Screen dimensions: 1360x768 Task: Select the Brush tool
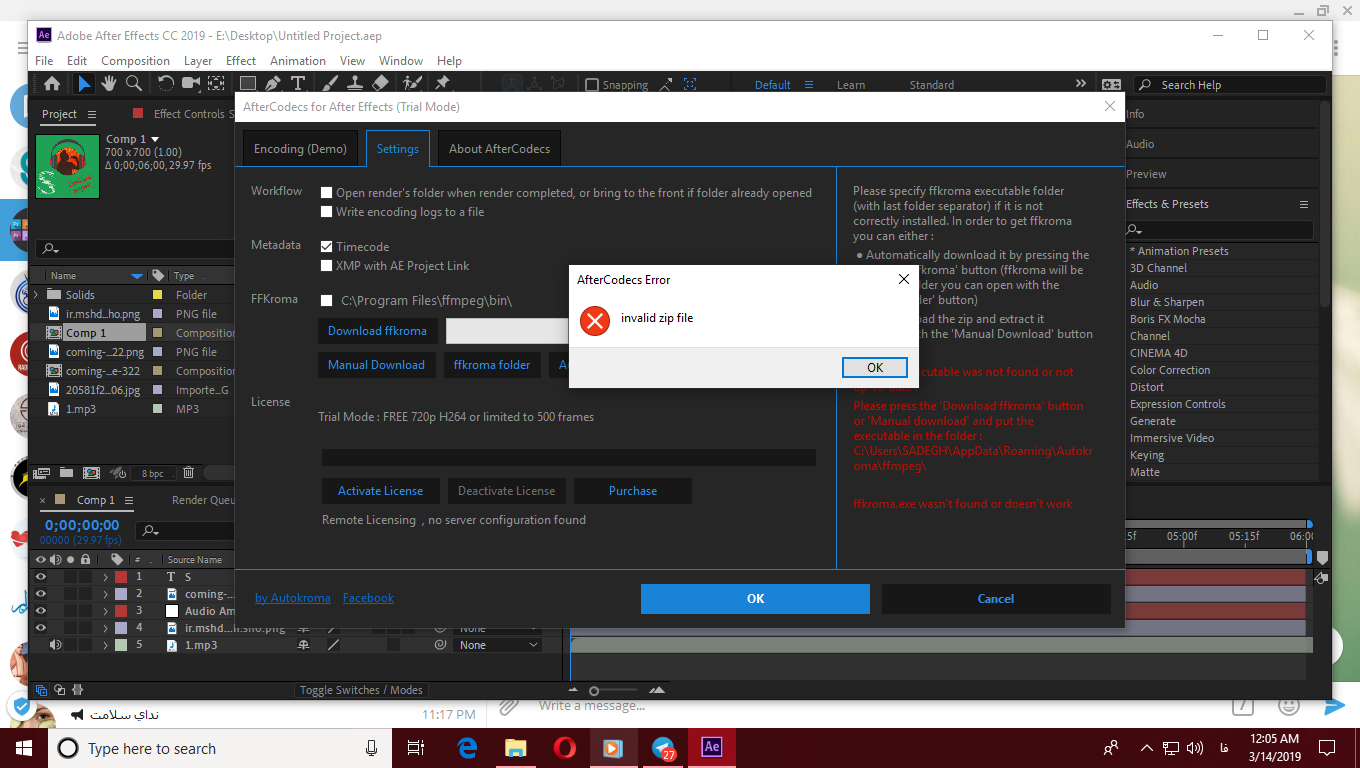pos(330,84)
